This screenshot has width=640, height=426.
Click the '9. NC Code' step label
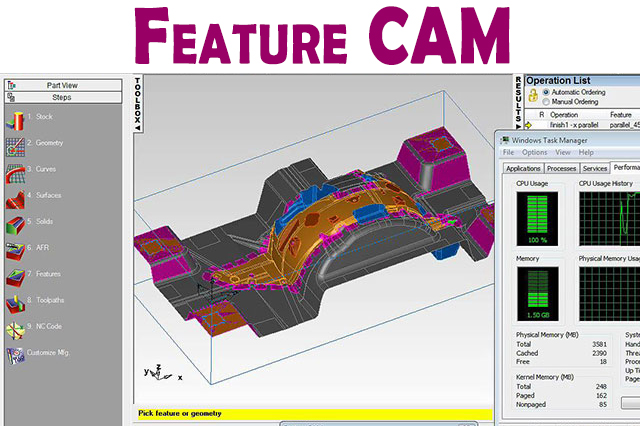click(x=44, y=326)
